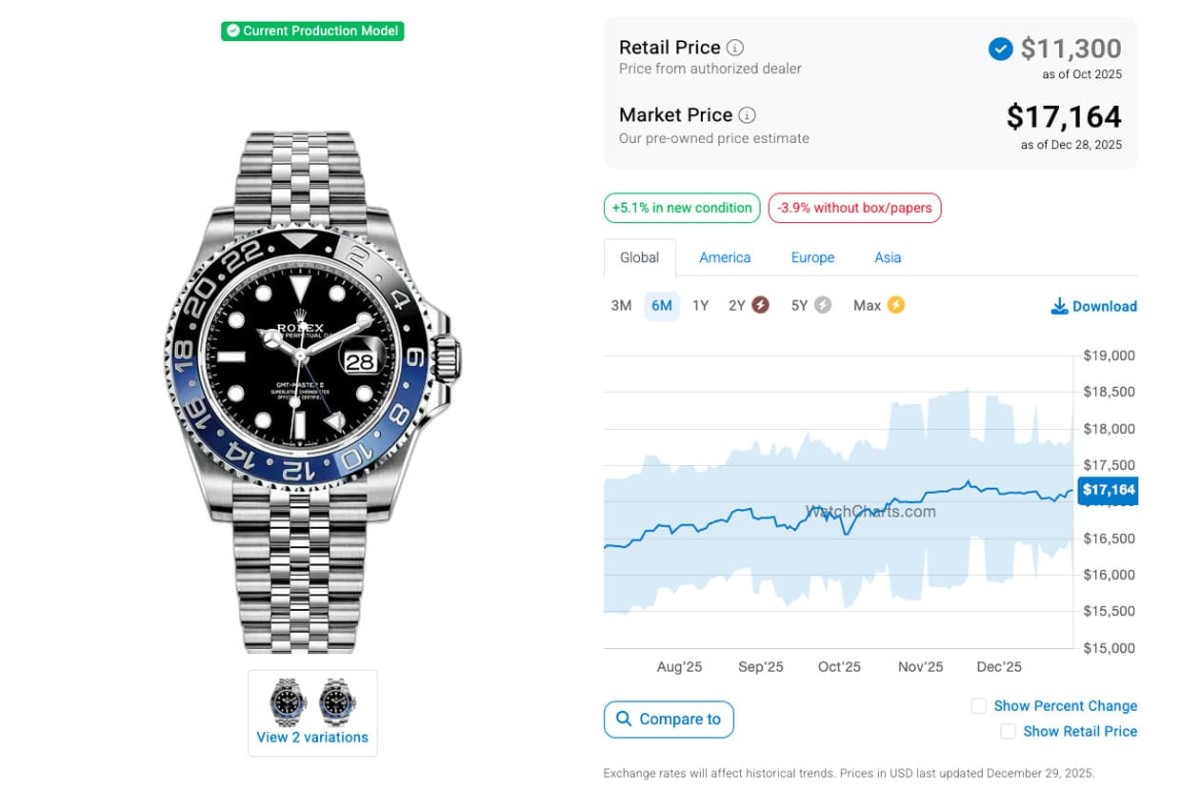
Task: Select the Asia region tab
Action: pos(888,257)
